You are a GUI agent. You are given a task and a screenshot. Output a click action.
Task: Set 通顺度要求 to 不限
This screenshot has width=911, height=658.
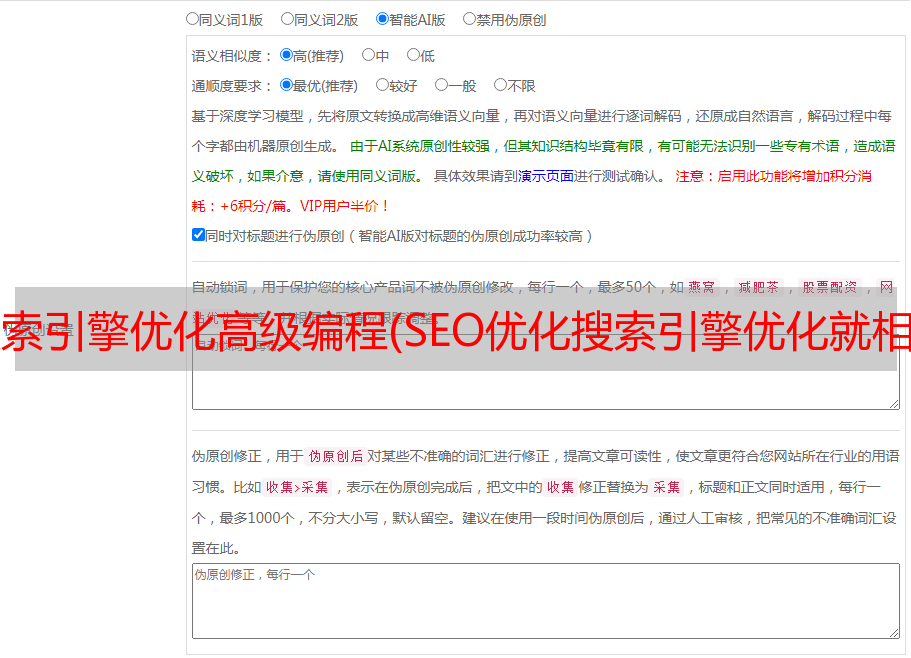pyautogui.click(x=500, y=85)
